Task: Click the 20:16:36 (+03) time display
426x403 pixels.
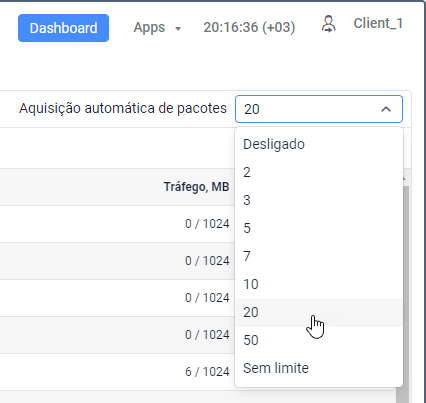Action: (249, 27)
